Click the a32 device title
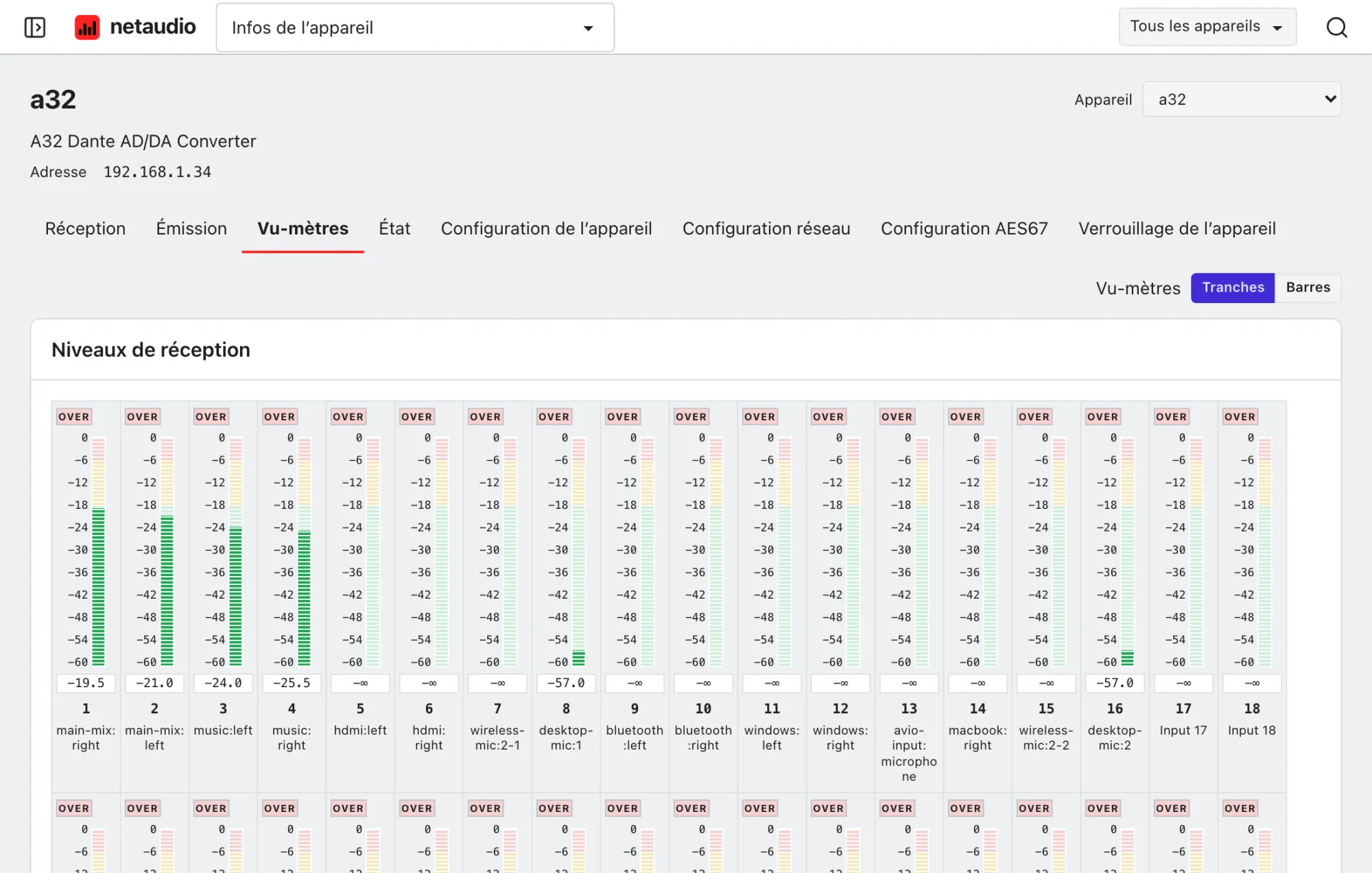The width and height of the screenshot is (1372, 873). pyautogui.click(x=53, y=100)
